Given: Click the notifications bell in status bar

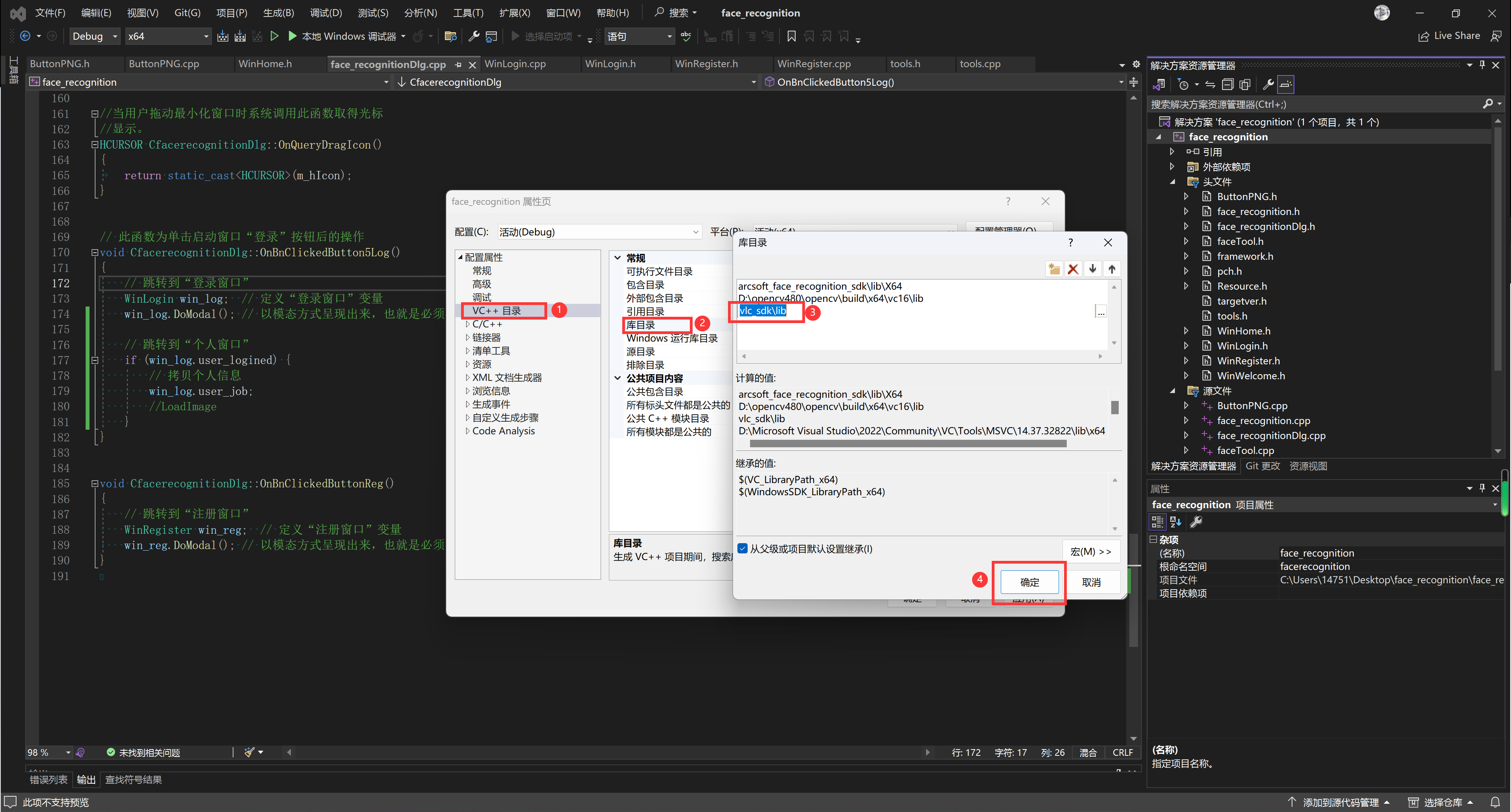Looking at the screenshot, I should [x=1495, y=802].
